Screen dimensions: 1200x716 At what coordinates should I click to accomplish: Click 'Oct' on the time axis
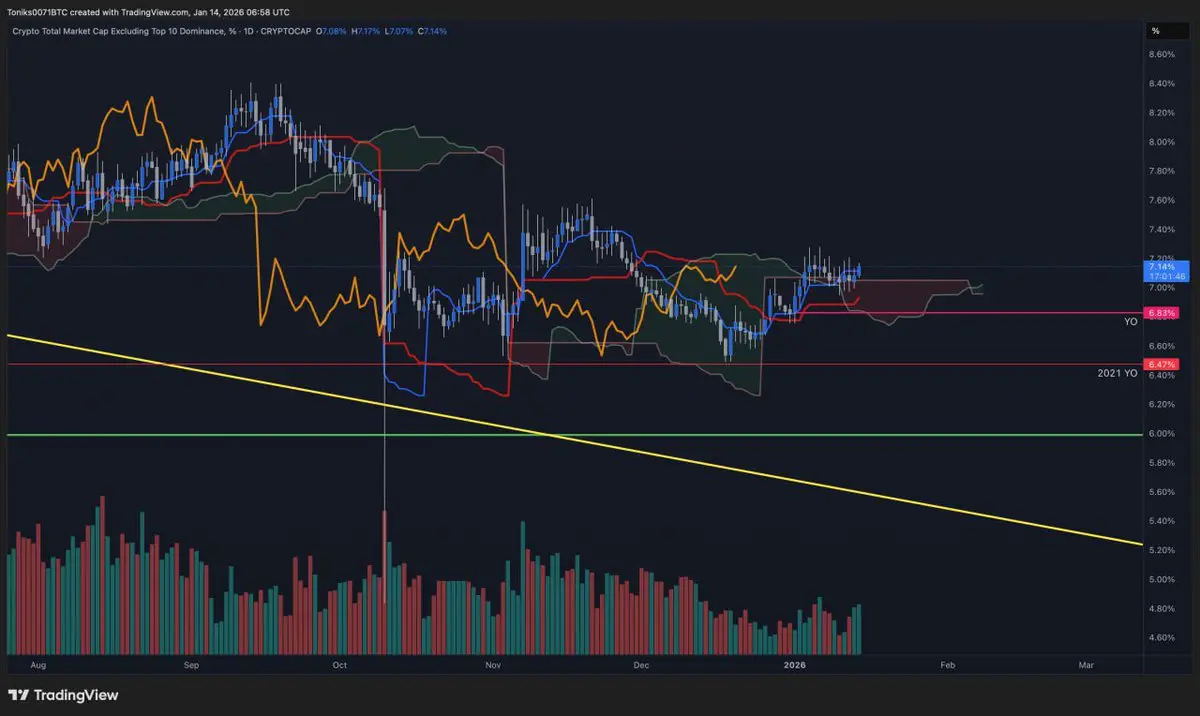click(x=339, y=664)
